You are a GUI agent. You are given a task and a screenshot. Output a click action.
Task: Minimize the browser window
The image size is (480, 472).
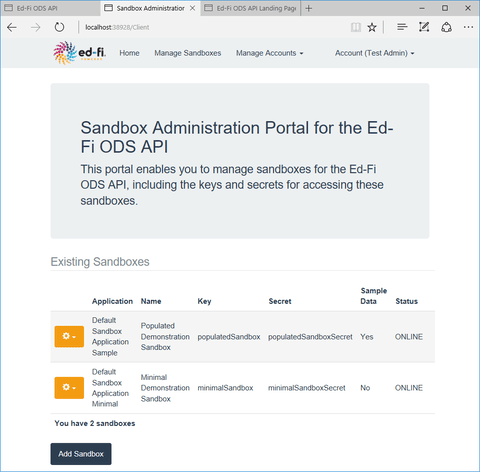[x=422, y=8]
